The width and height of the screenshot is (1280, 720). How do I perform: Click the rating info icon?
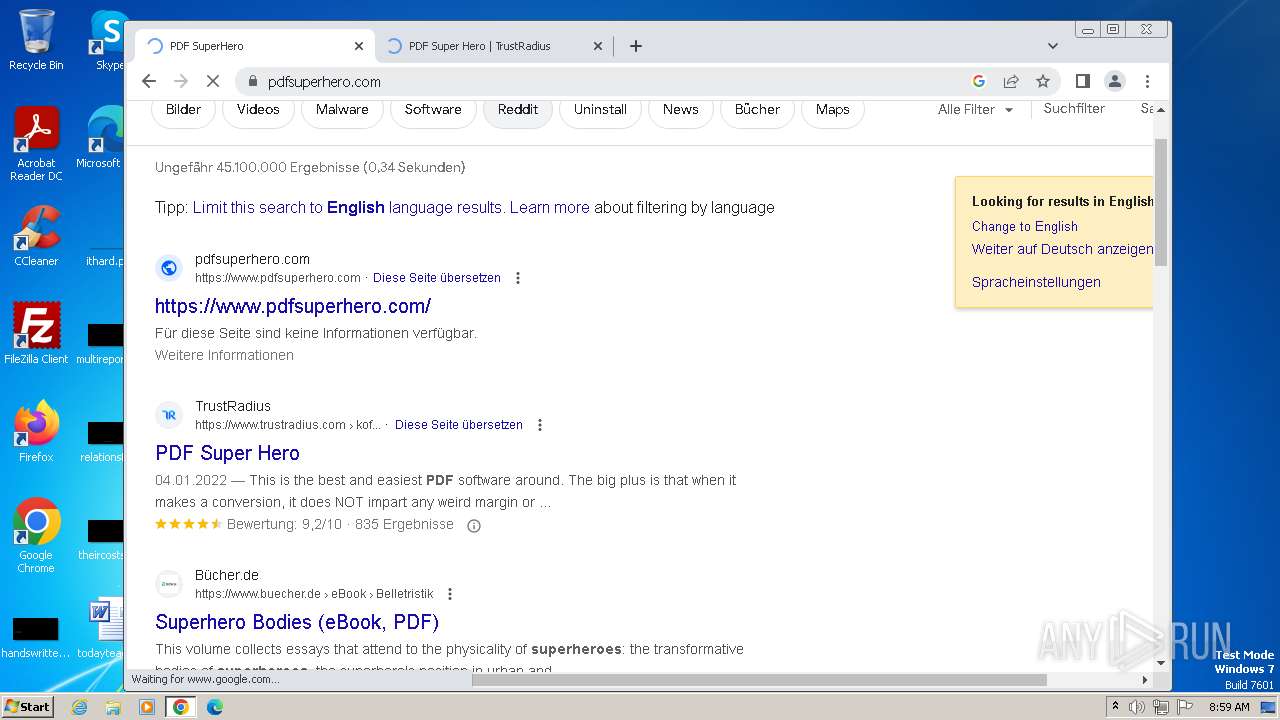[474, 525]
